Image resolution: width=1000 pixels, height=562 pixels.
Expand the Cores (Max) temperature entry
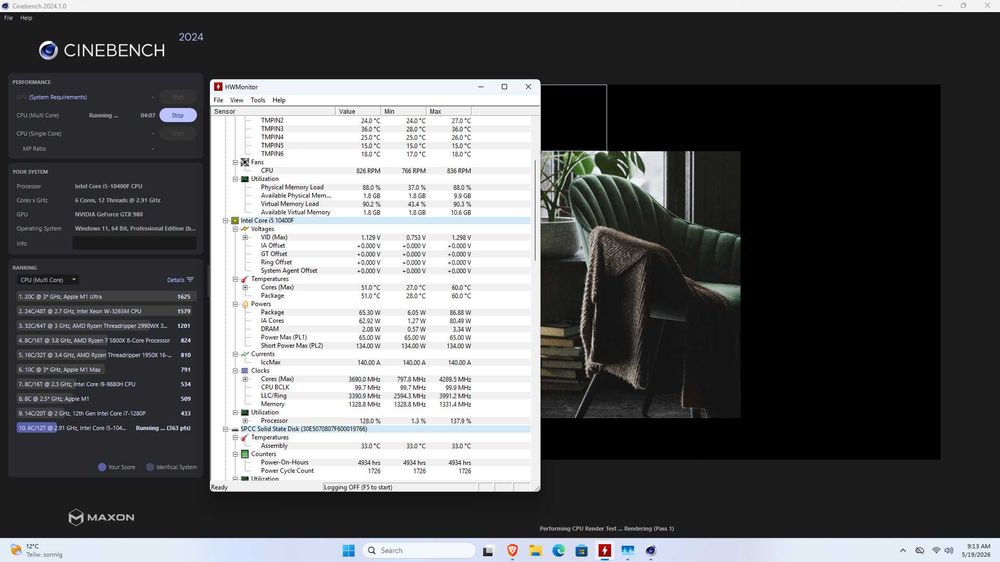click(245, 287)
